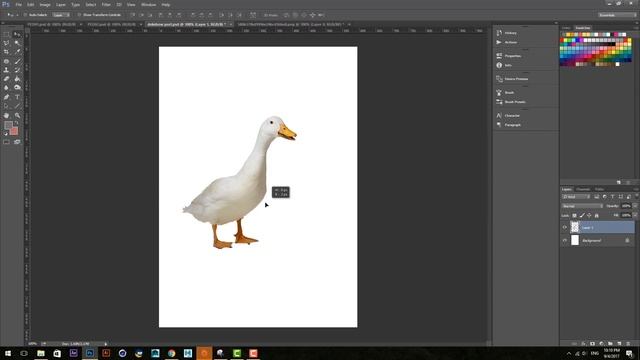Toggle lock position icon

pyautogui.click(x=589, y=215)
